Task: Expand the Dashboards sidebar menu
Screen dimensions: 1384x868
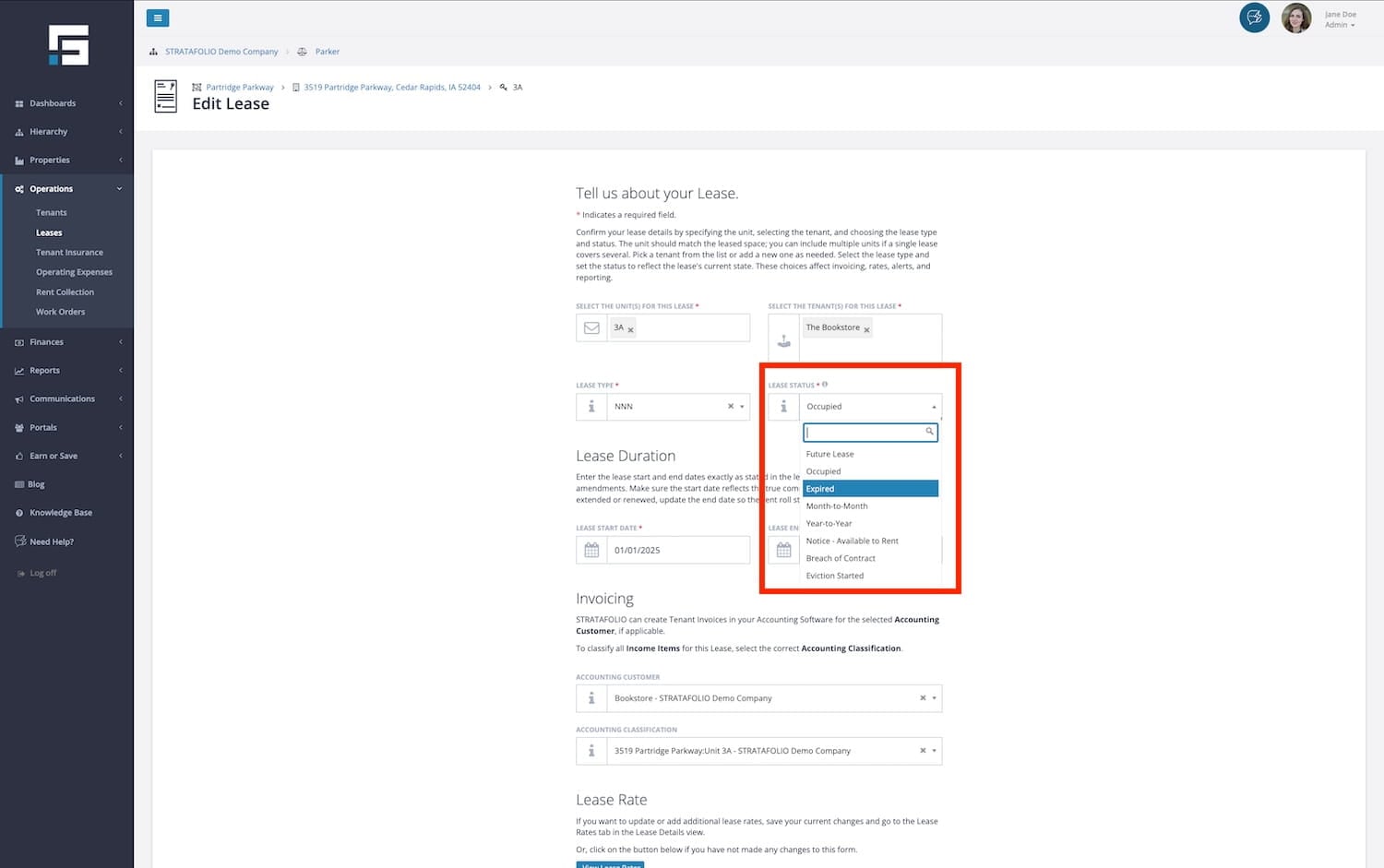Action: (67, 103)
